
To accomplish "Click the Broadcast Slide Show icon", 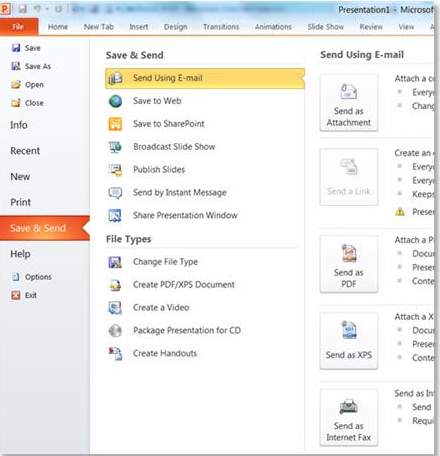I will click(115, 147).
